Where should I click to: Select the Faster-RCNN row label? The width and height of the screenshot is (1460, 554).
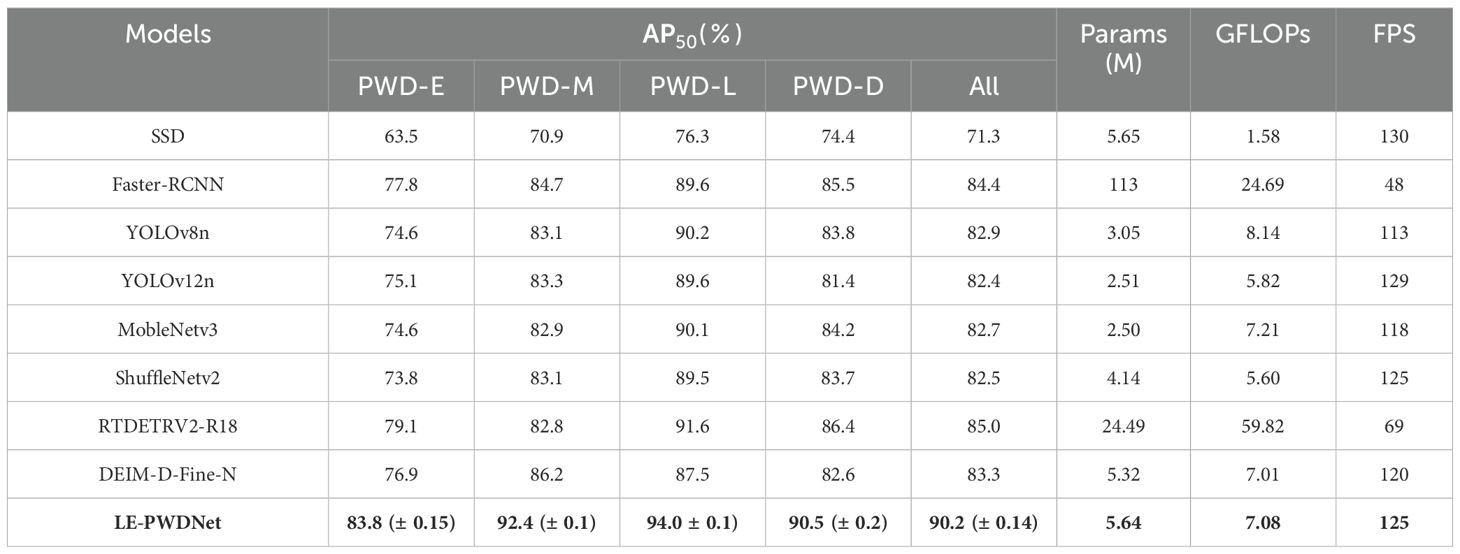pyautogui.click(x=168, y=184)
